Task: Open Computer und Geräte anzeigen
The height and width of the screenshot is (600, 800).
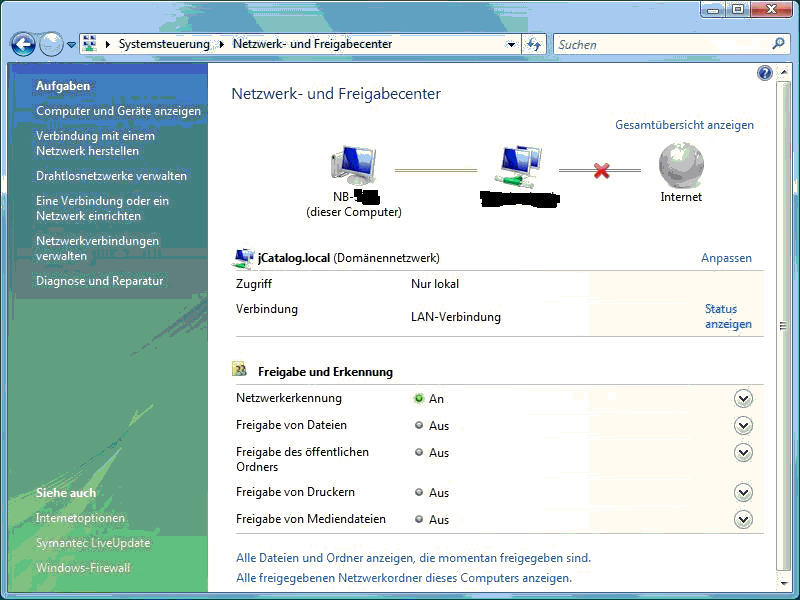Action: point(118,111)
